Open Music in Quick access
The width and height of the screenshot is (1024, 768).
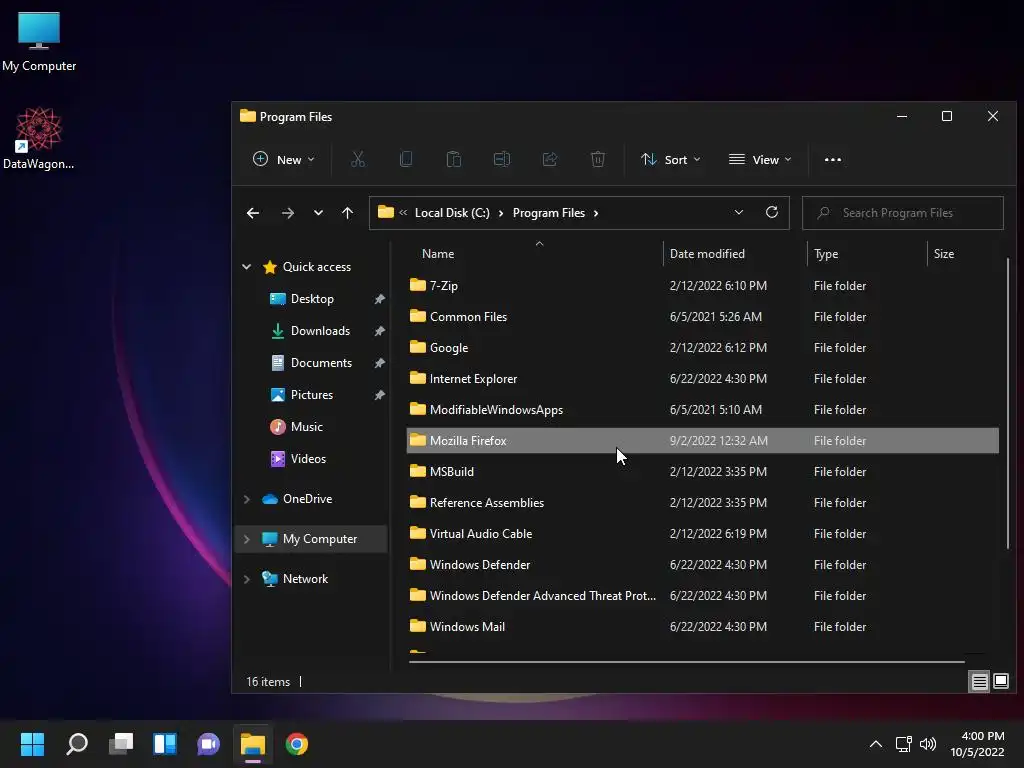pos(306,427)
